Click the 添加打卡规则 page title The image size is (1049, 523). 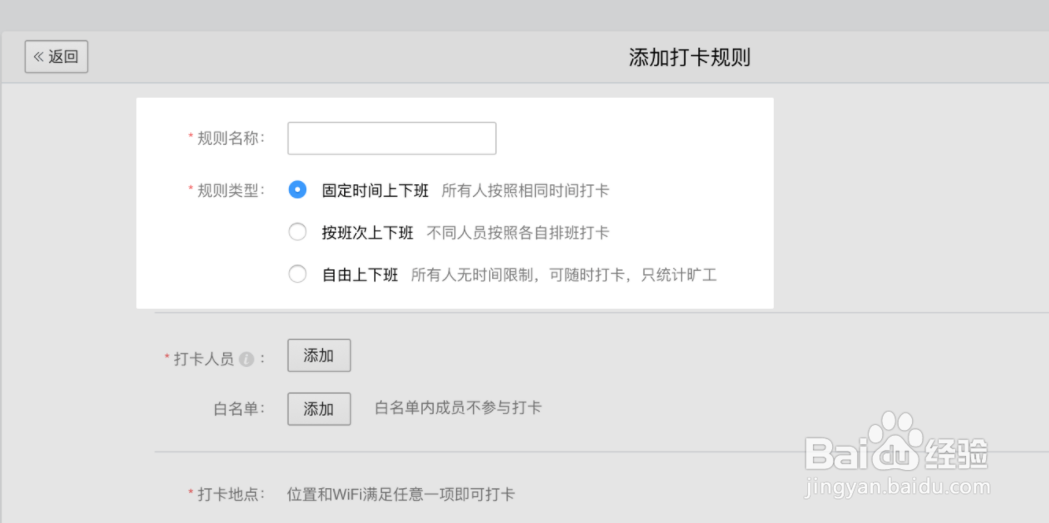[690, 58]
